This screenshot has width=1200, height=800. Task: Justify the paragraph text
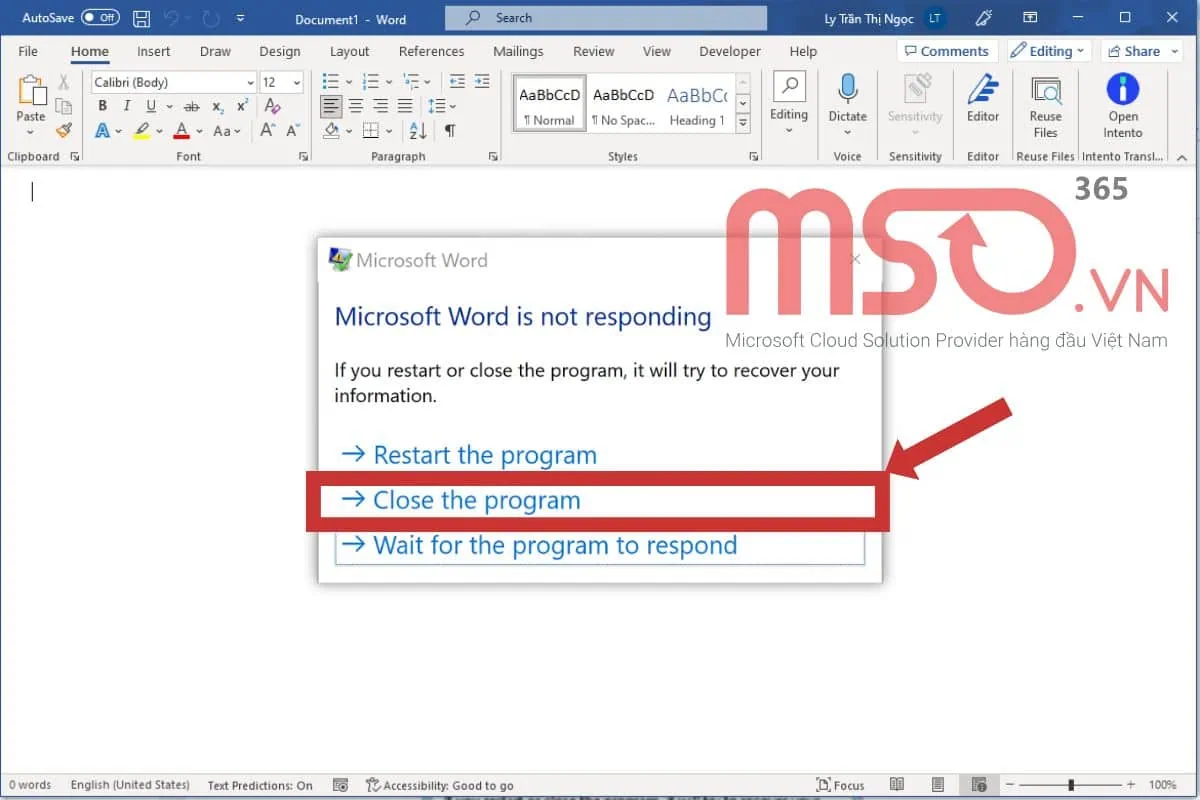pos(405,106)
